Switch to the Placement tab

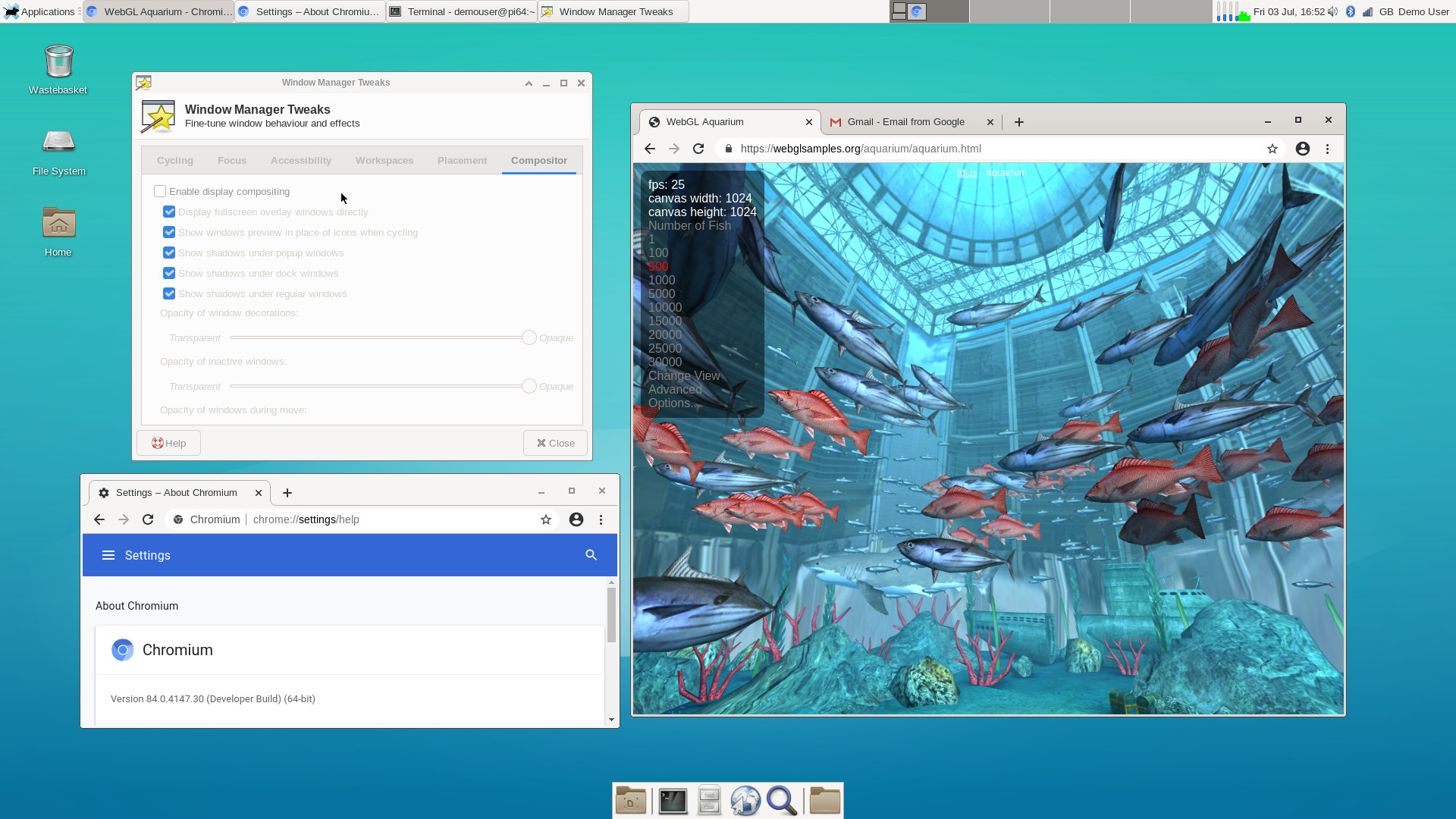pos(462,160)
